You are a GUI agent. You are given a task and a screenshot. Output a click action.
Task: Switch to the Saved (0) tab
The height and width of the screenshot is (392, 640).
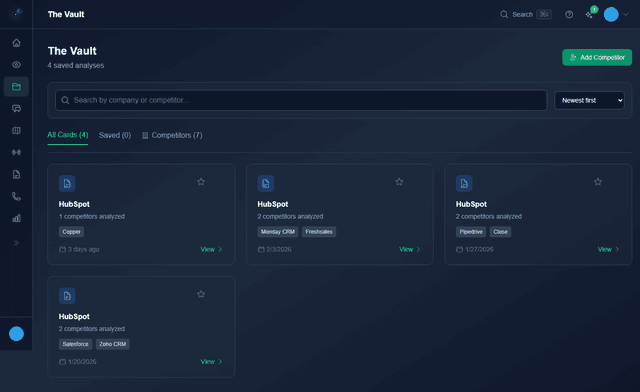(x=115, y=135)
